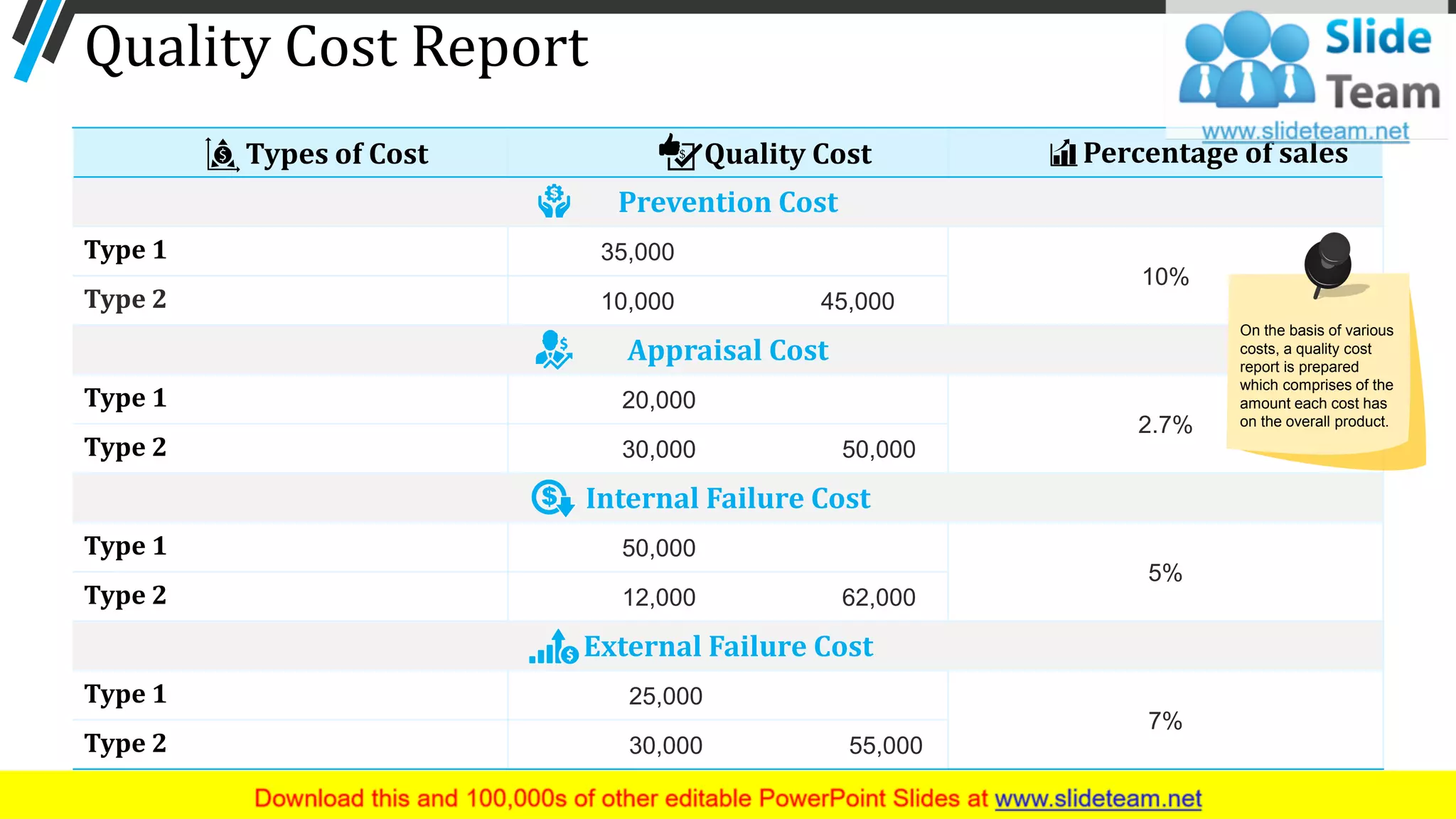Select the 50,000 value in Internal Failure Type 1
The image size is (1456, 819).
tap(659, 548)
